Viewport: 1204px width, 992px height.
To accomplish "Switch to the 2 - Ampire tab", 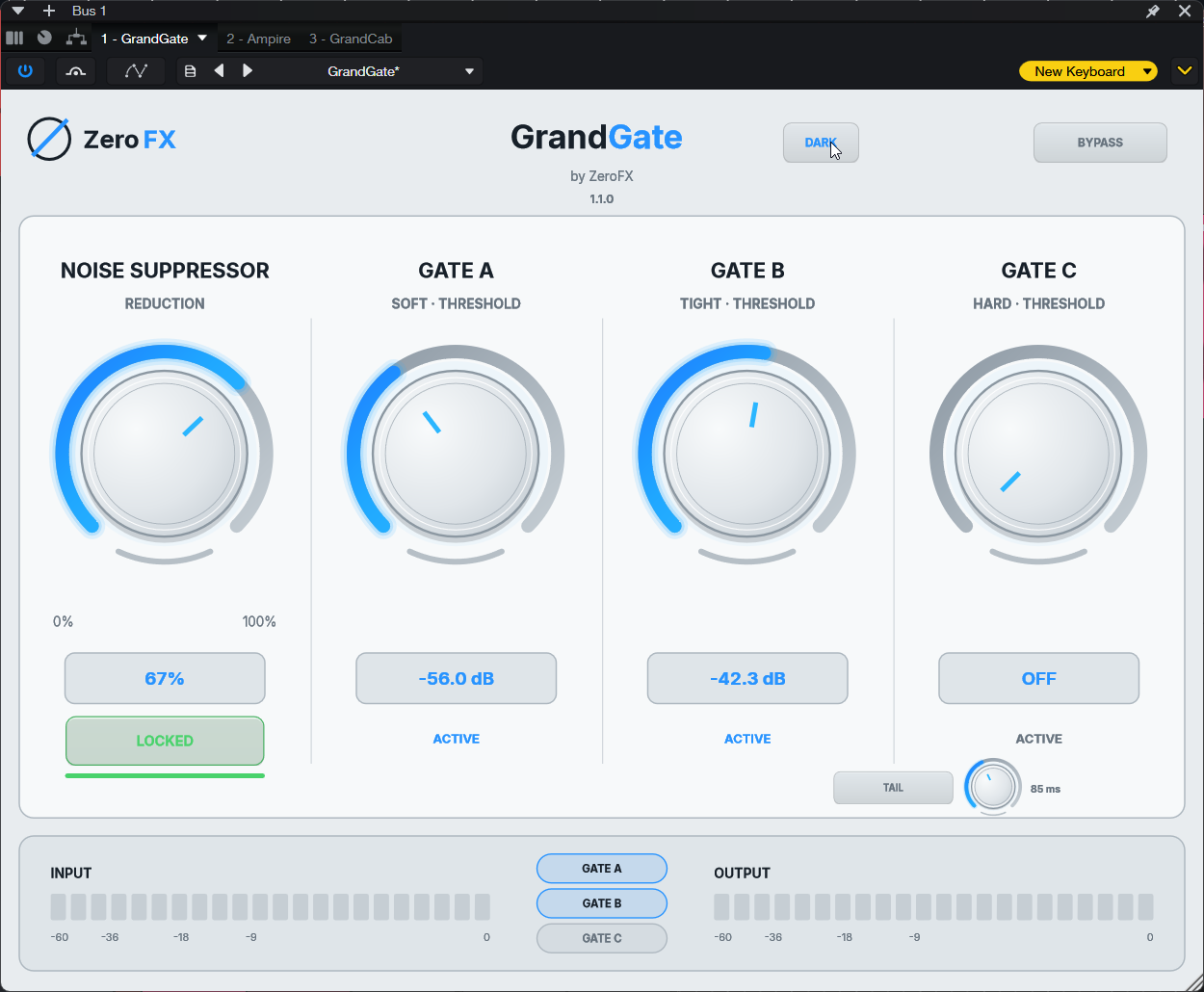I will click(x=259, y=39).
